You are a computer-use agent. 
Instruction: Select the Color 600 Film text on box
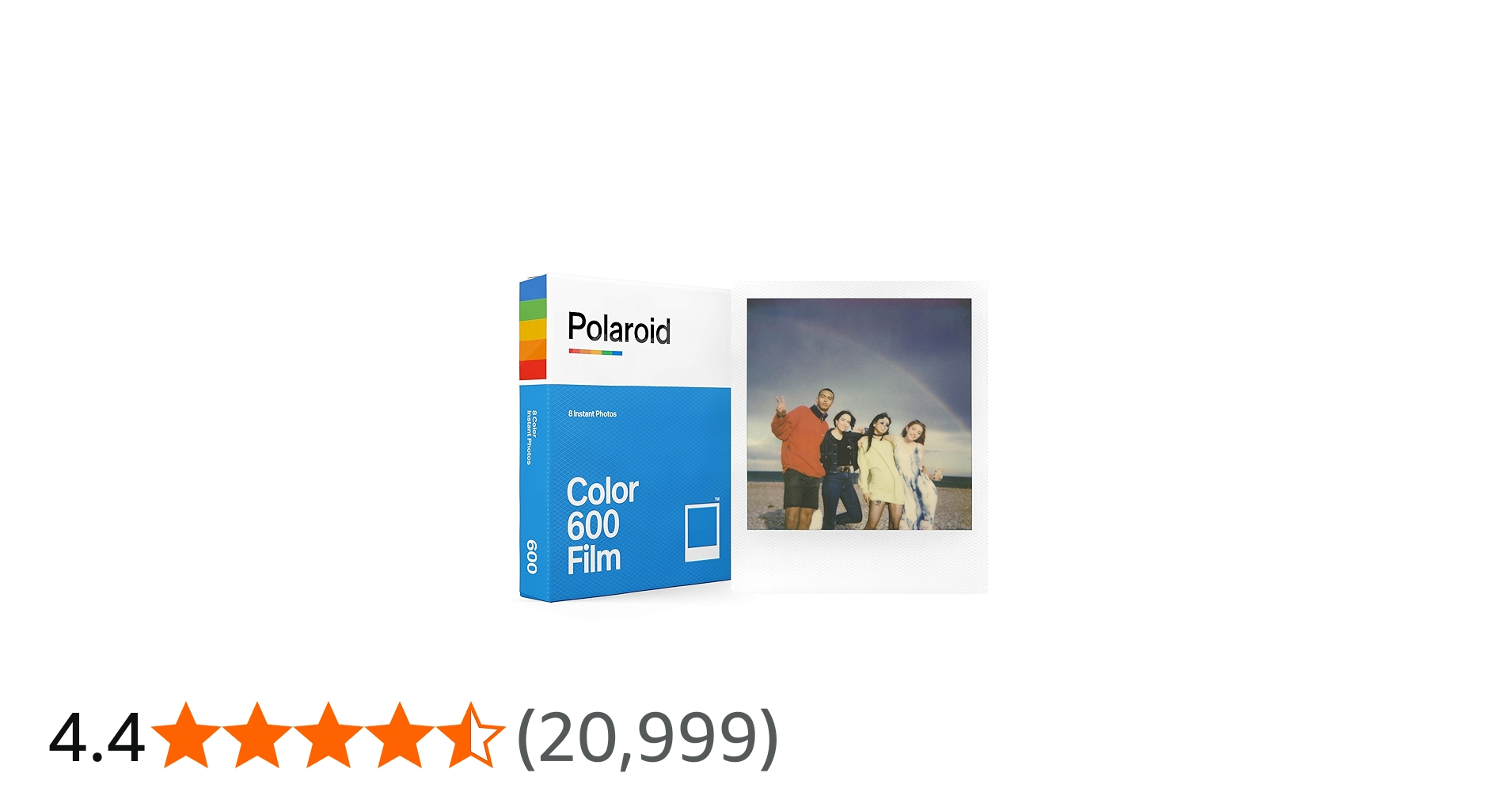click(x=602, y=525)
